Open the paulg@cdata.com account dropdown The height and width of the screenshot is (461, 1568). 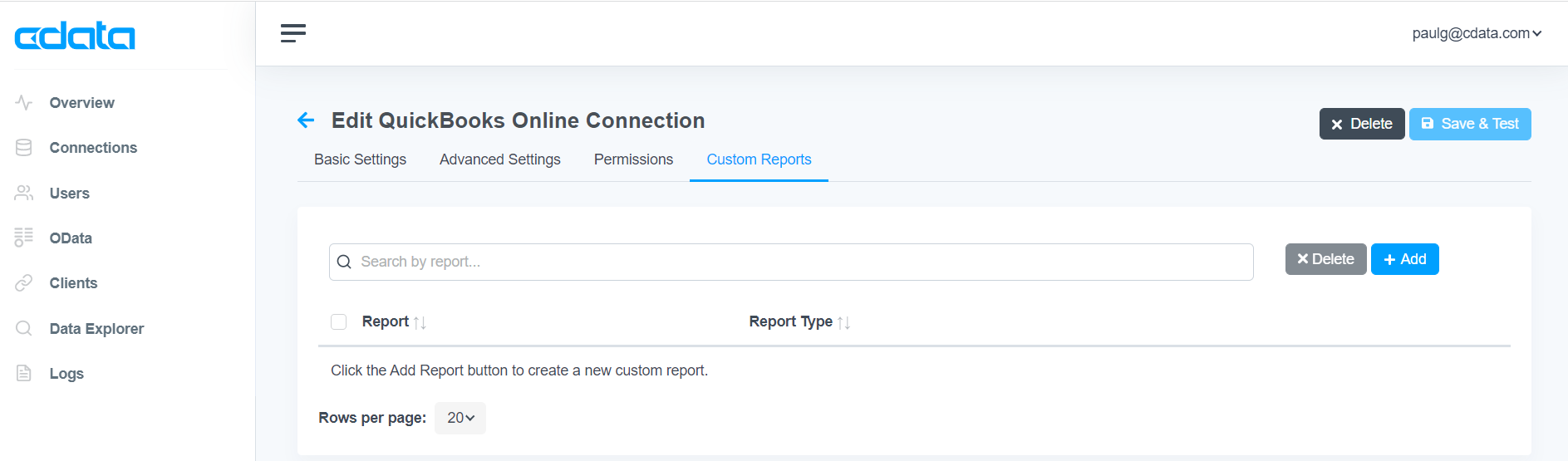pyautogui.click(x=1477, y=33)
